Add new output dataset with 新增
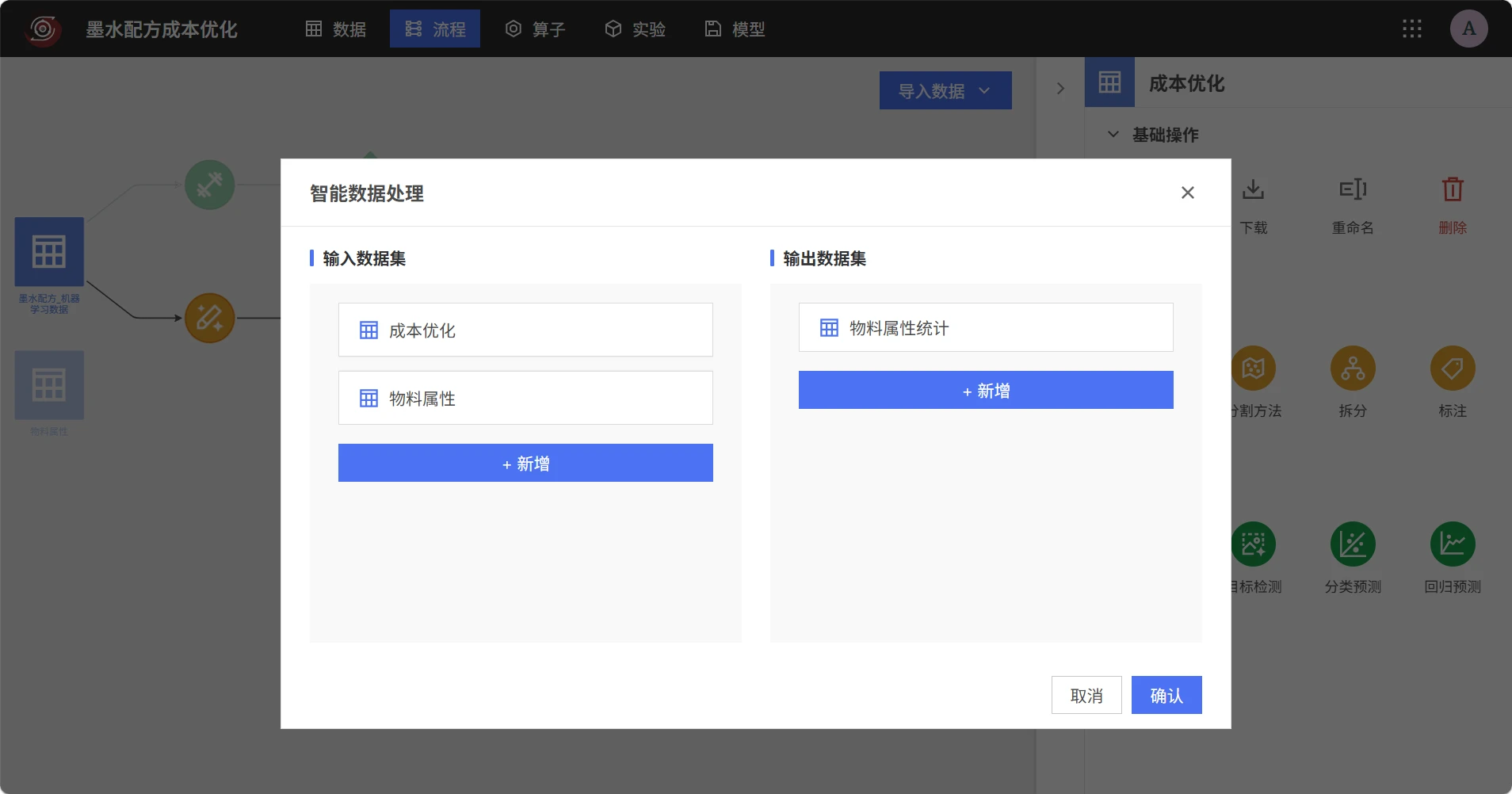 point(986,390)
